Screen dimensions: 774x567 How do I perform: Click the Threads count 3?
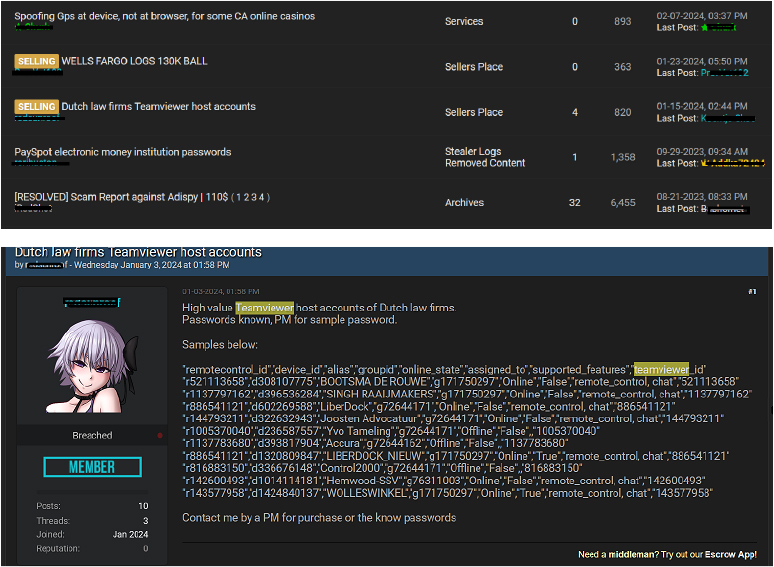[x=146, y=521]
